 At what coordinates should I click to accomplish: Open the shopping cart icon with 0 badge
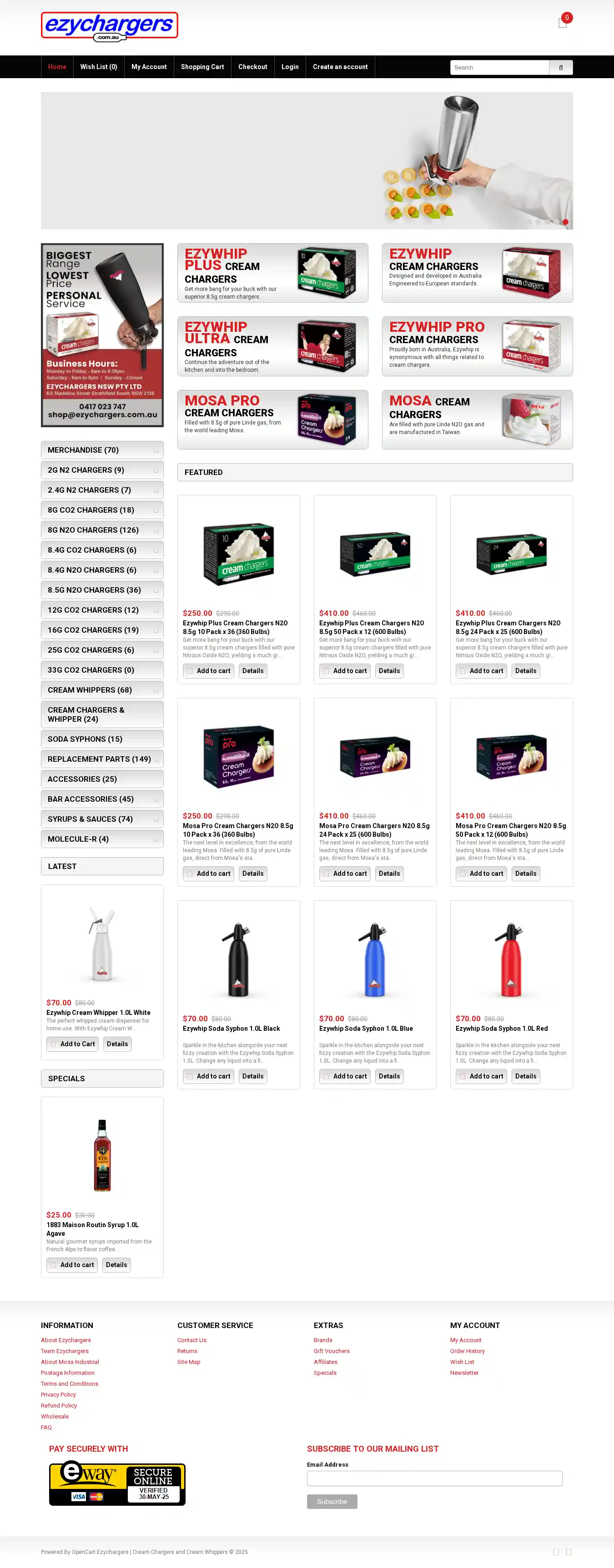(563, 23)
